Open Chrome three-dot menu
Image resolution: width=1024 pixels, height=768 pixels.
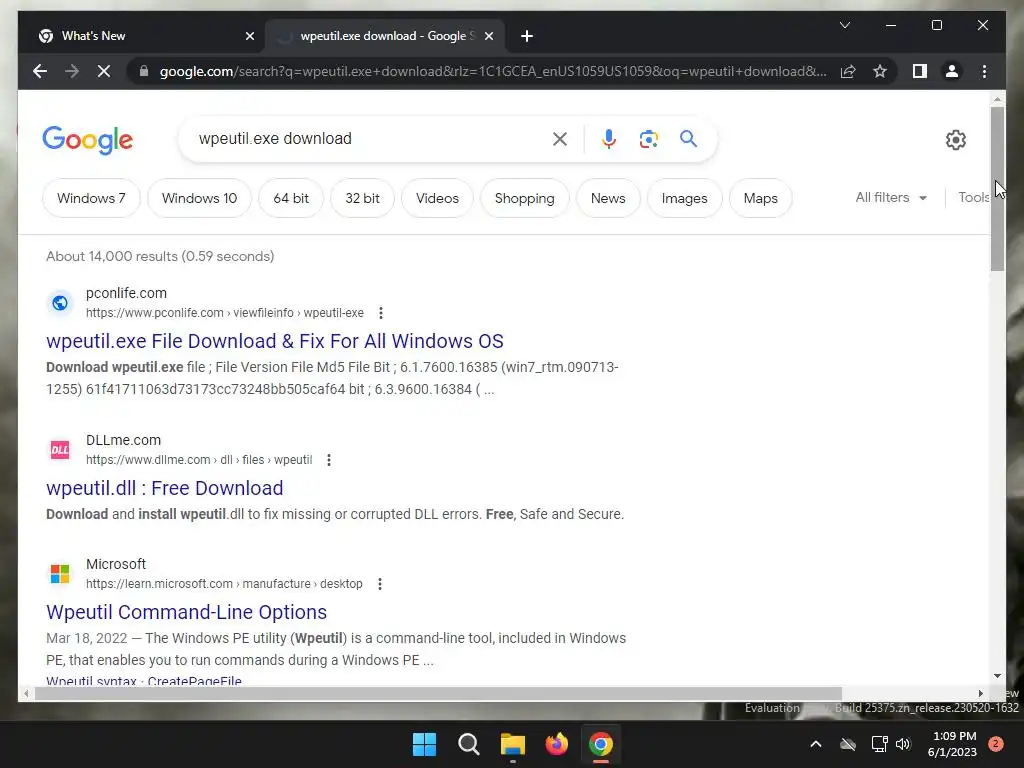tap(984, 71)
